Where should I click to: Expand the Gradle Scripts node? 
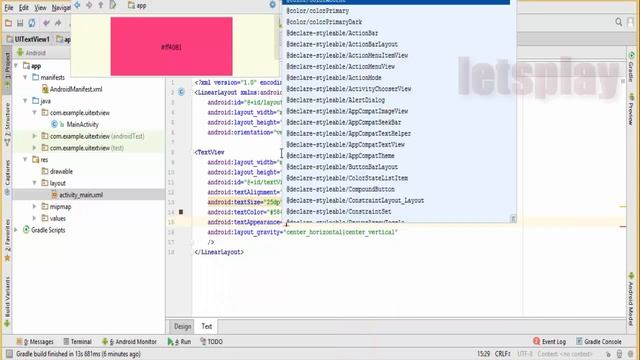click(x=16, y=230)
